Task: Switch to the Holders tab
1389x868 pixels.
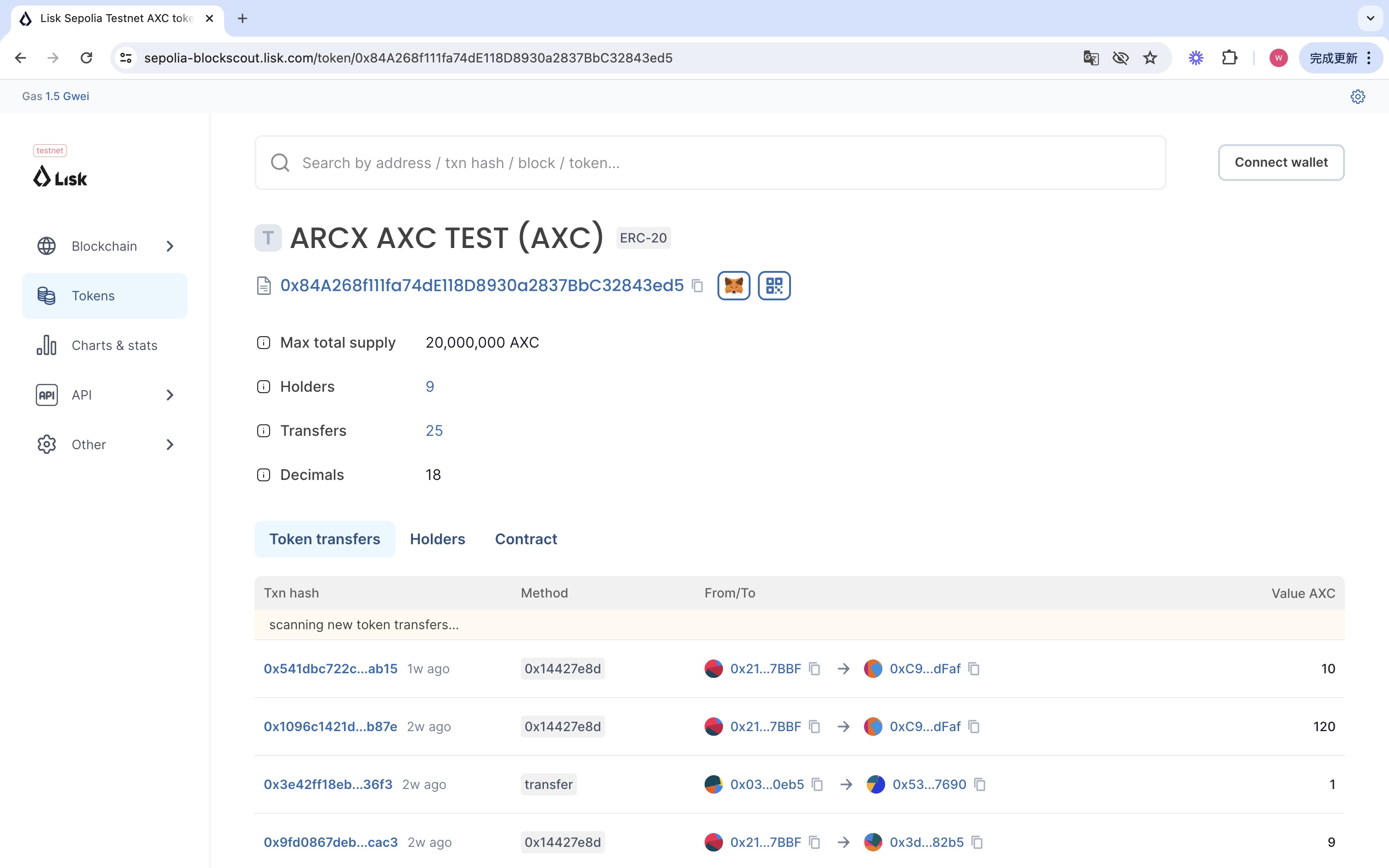Action: pyautogui.click(x=437, y=539)
